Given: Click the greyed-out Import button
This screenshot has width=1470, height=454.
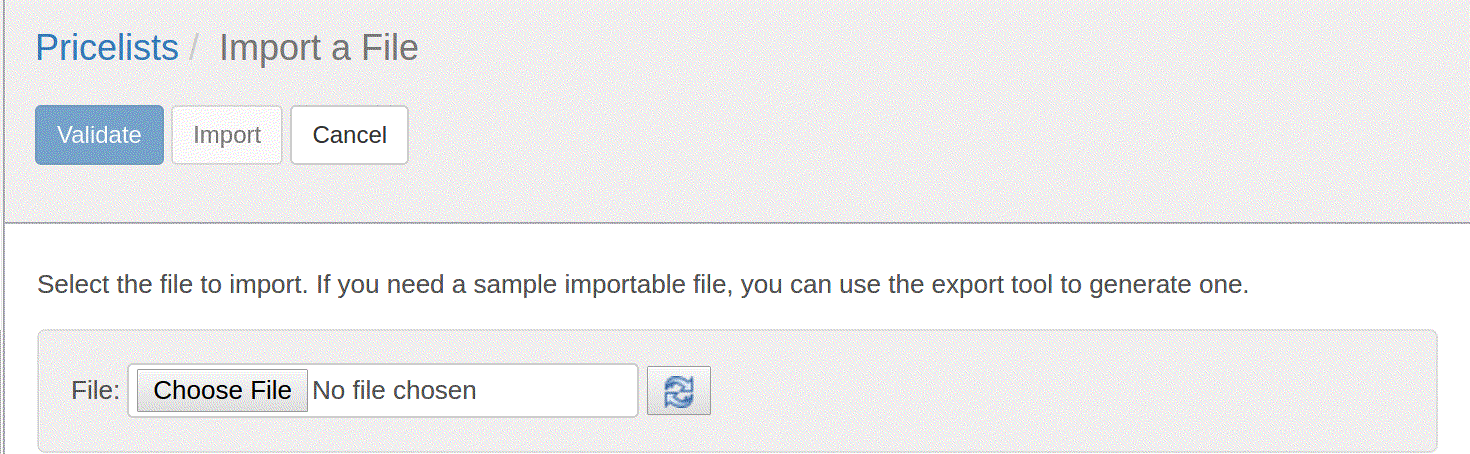Looking at the screenshot, I should click(x=227, y=135).
